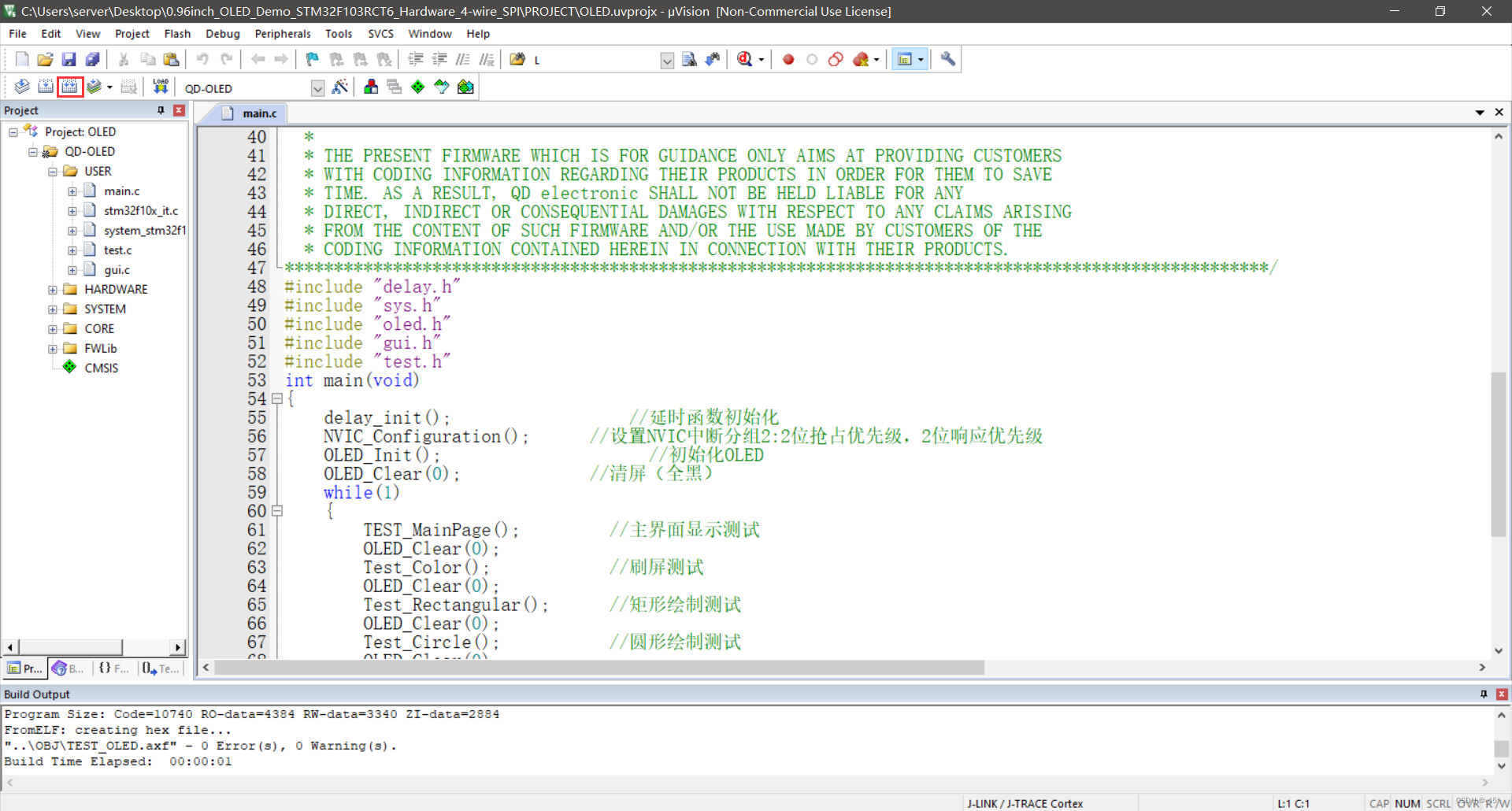
Task: Open the Flash menu
Action: [x=177, y=34]
